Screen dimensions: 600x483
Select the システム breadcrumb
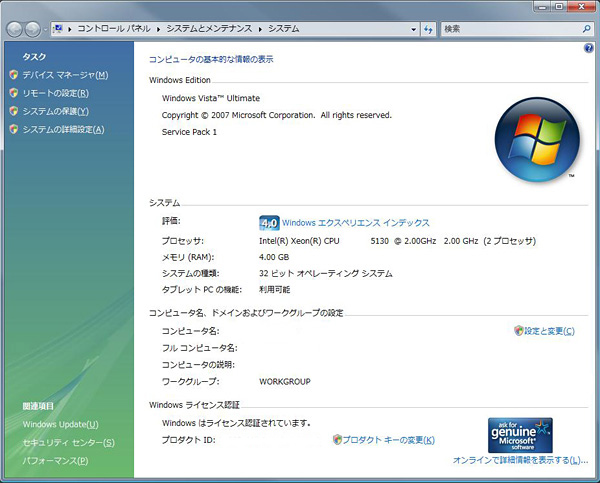(x=284, y=29)
